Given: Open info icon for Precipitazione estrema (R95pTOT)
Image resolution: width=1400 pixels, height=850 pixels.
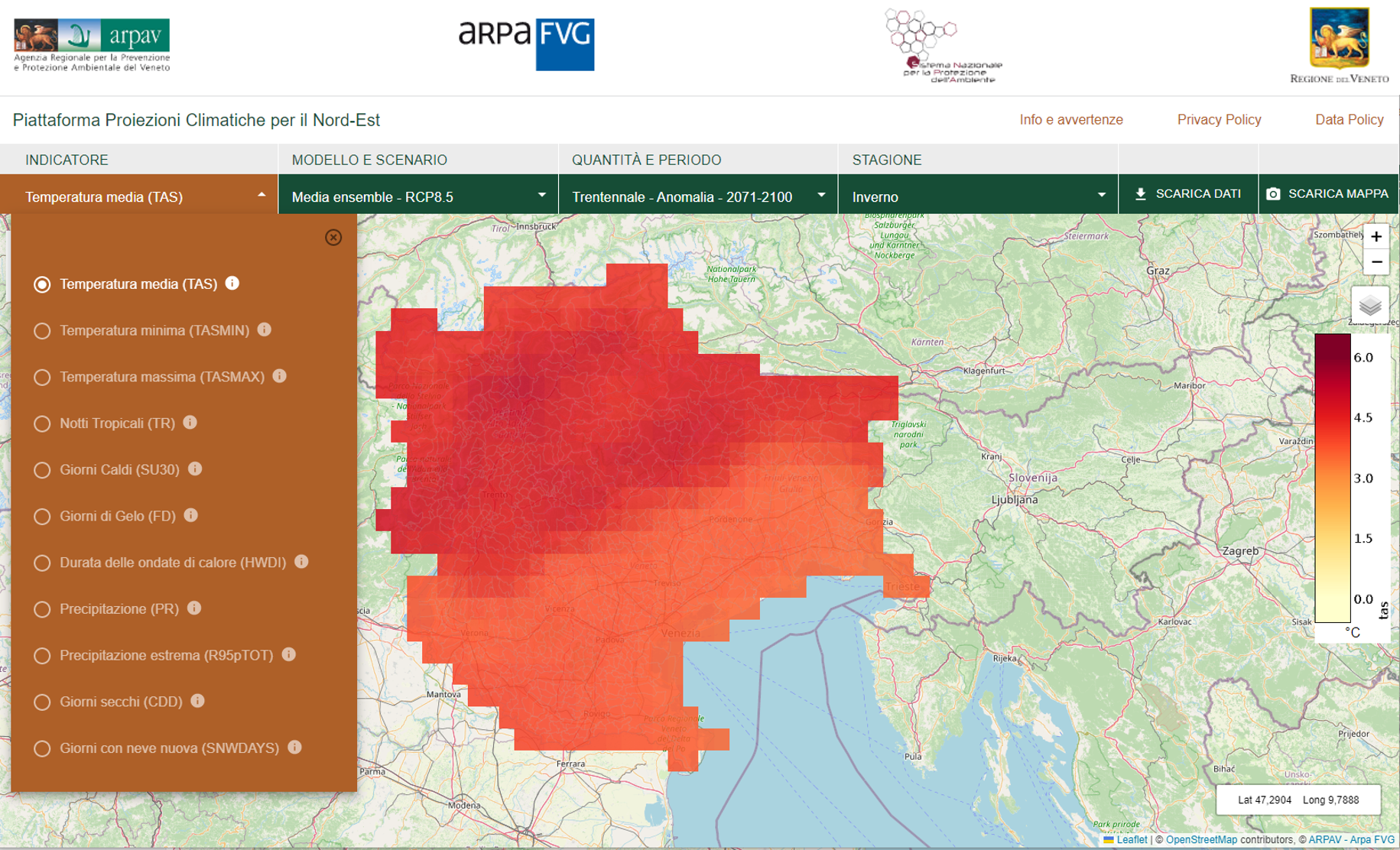Looking at the screenshot, I should coord(289,654).
